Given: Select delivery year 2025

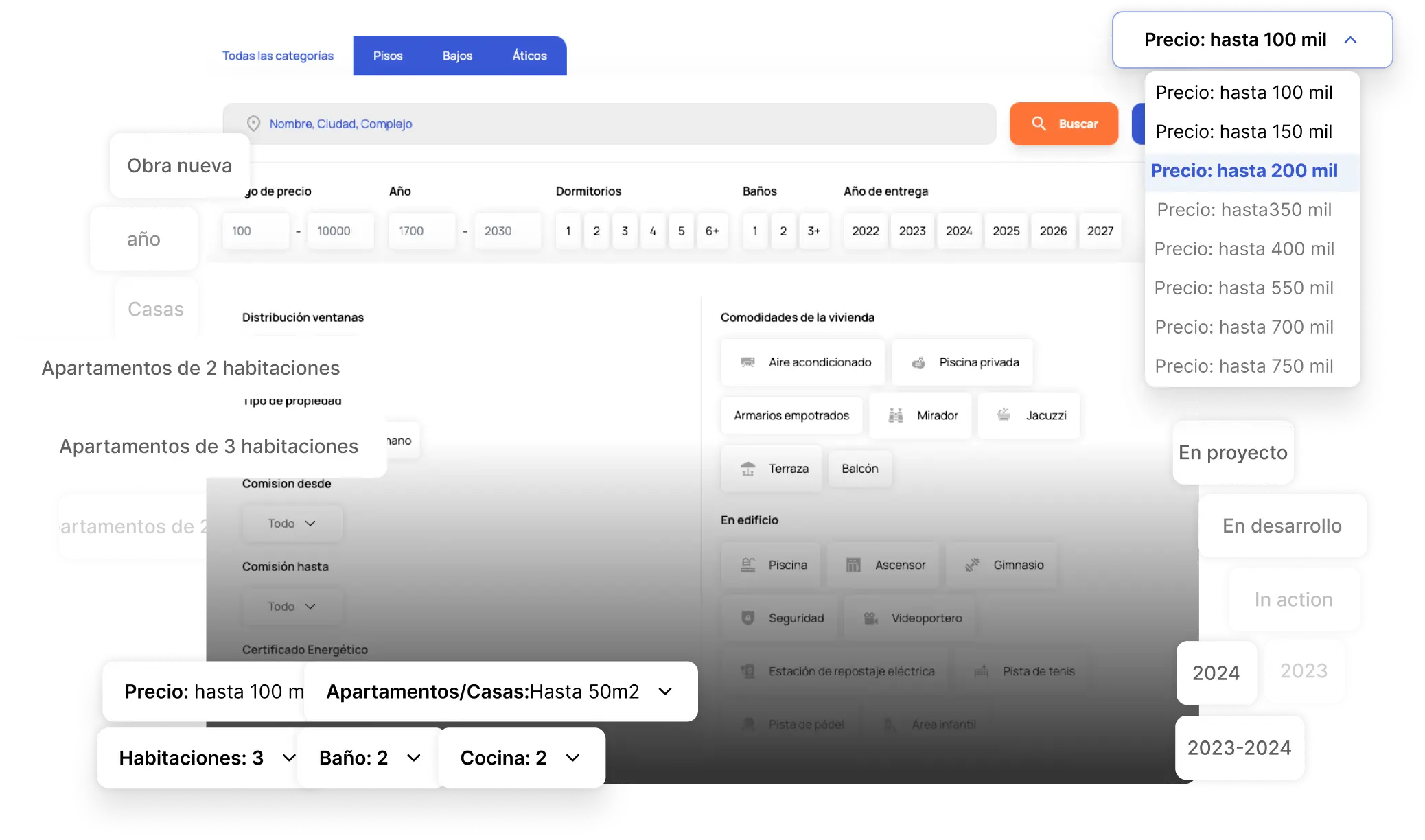Looking at the screenshot, I should 1006,231.
